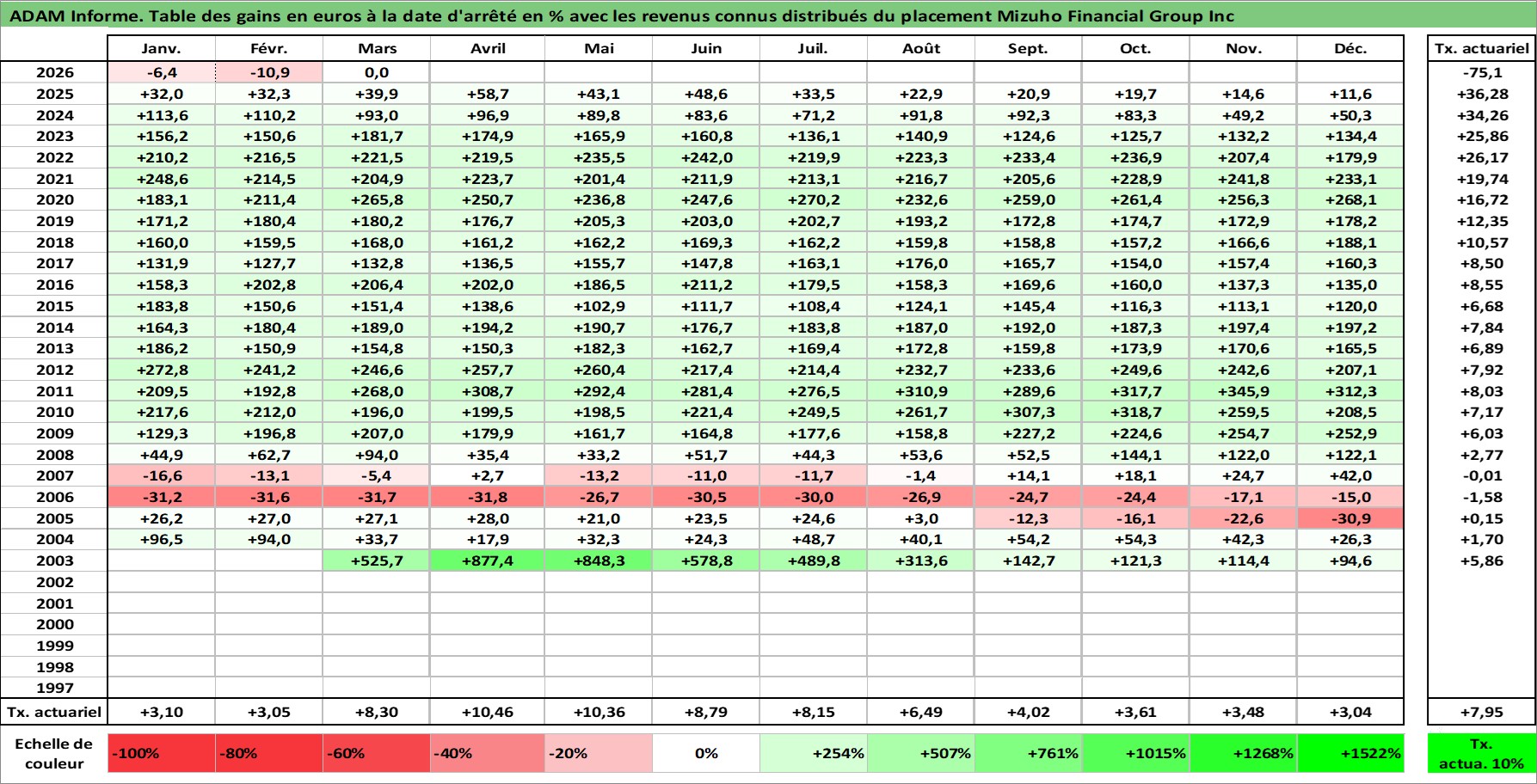Viewport: 1537px width, 784px height.
Task: Select the -20% light pink scale swatch
Action: tap(599, 753)
